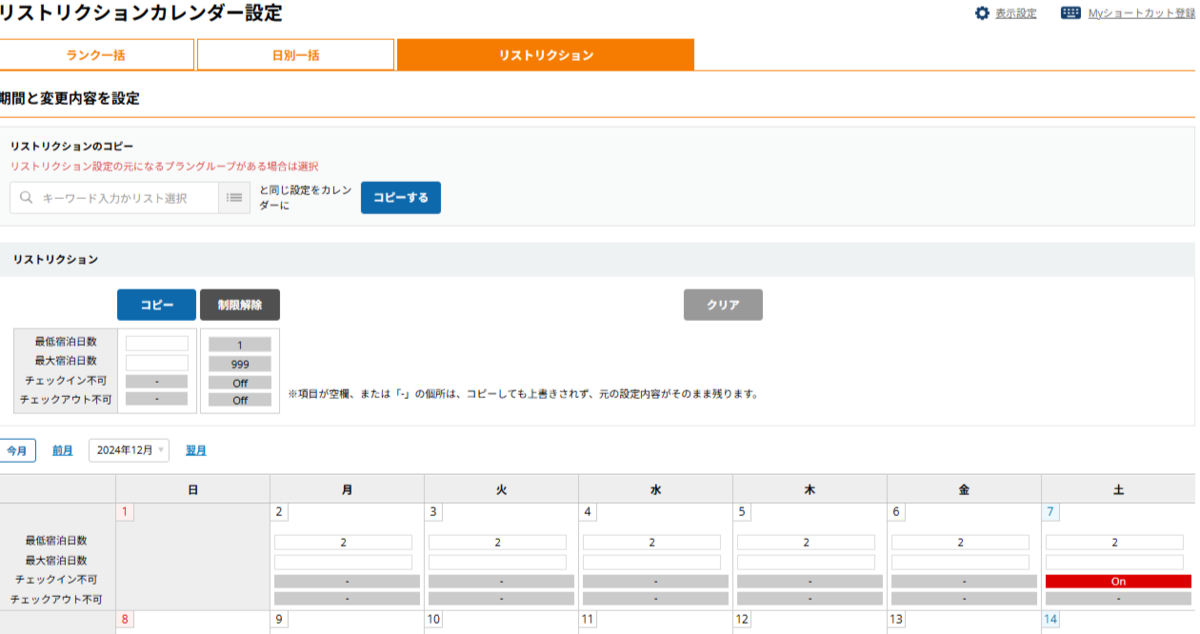Click the コピーする button
This screenshot has height=634, width=1200.
tap(401, 198)
